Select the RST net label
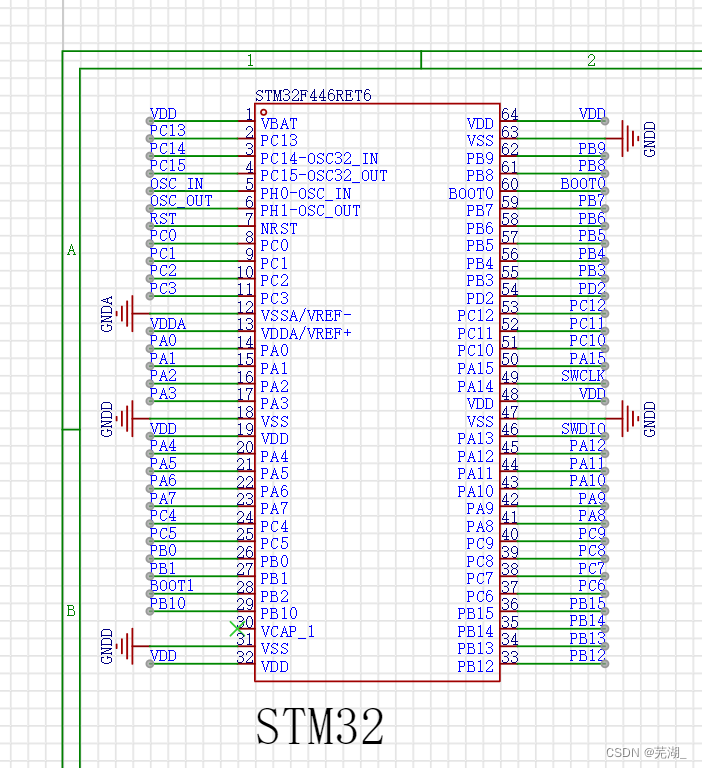 coord(163,218)
